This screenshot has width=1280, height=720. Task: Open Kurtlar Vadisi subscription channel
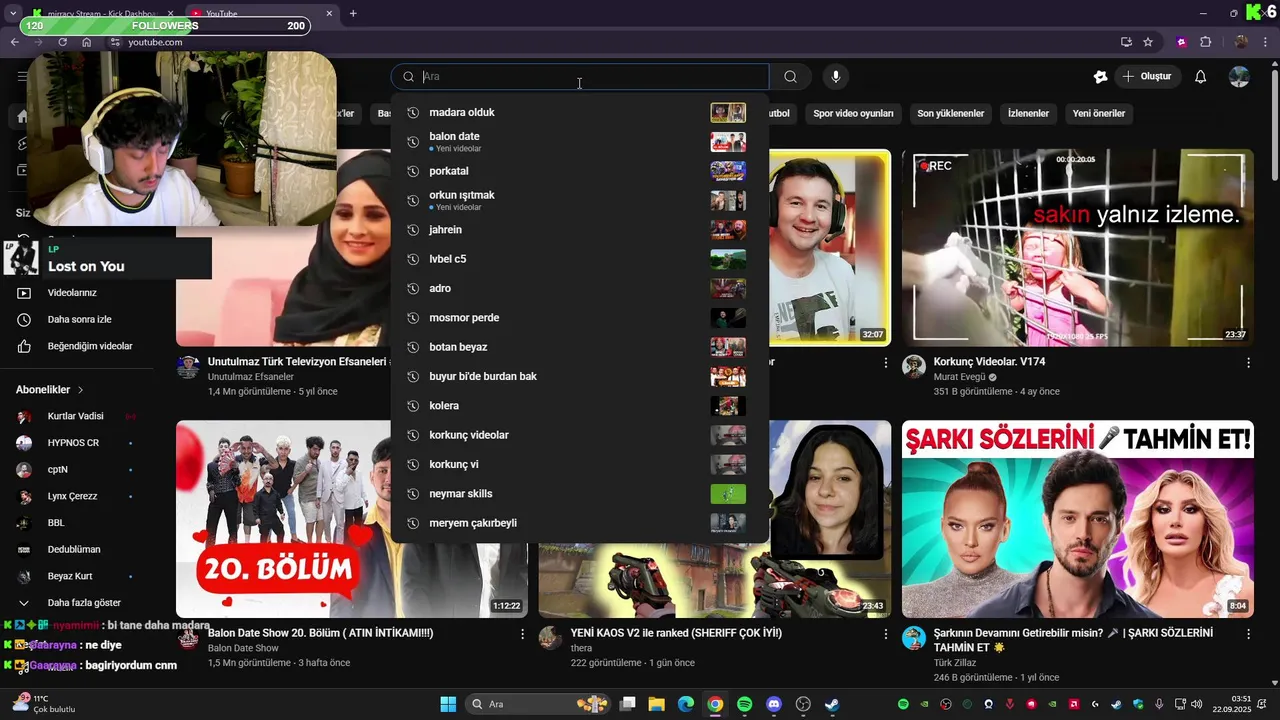pyautogui.click(x=75, y=416)
